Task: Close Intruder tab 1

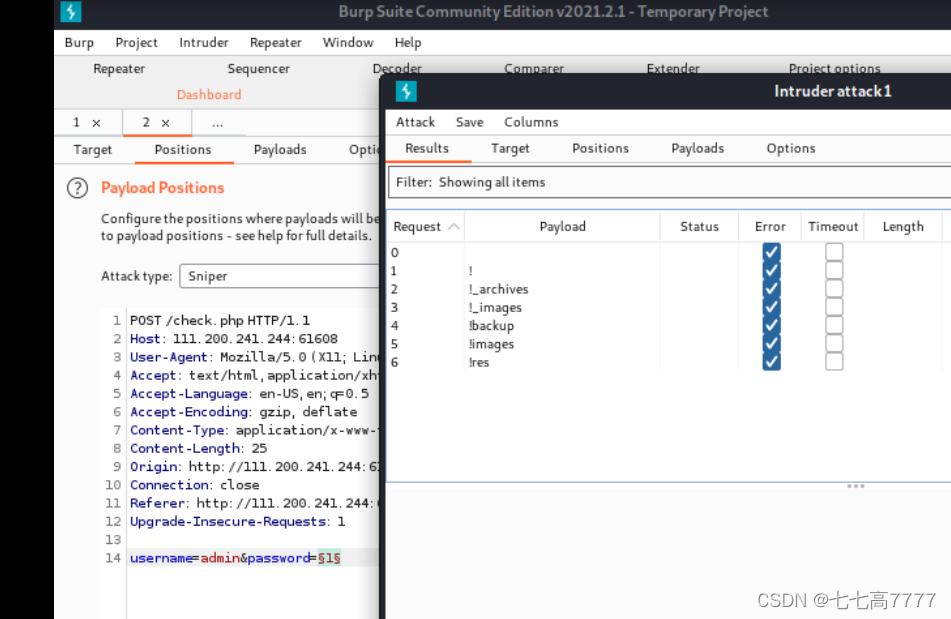Action: (96, 123)
